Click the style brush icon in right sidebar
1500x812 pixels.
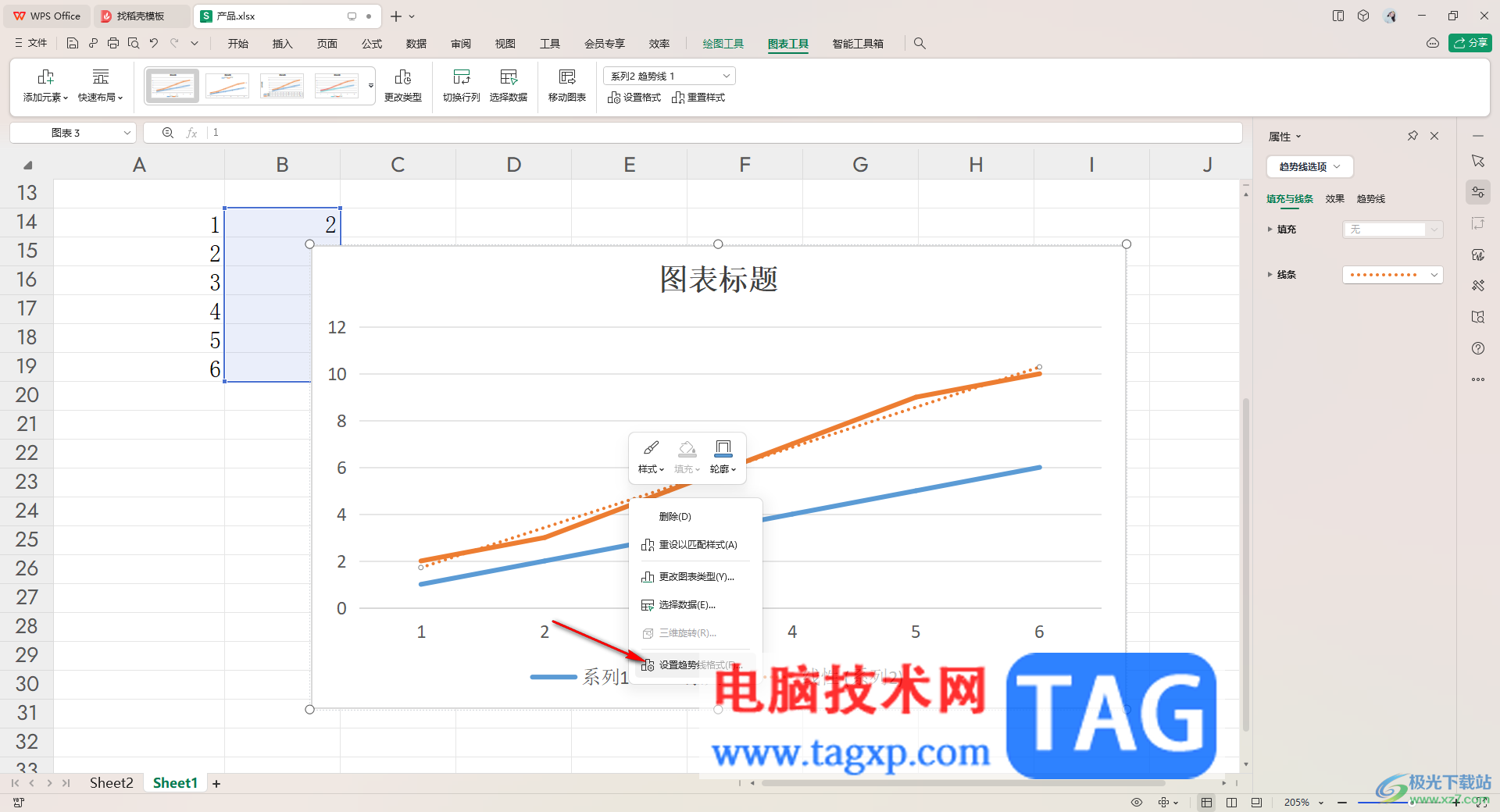point(1478,255)
